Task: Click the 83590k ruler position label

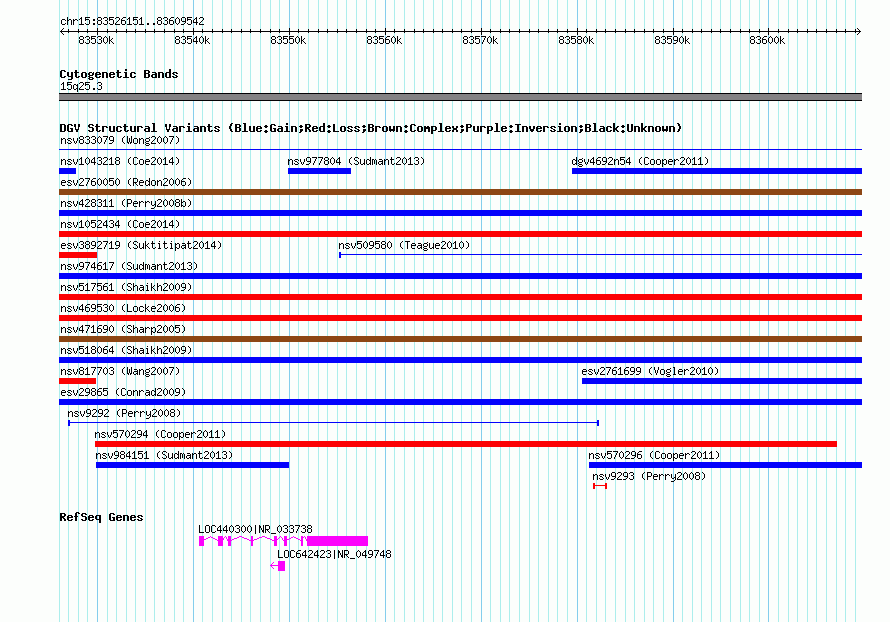Action: tap(672, 40)
